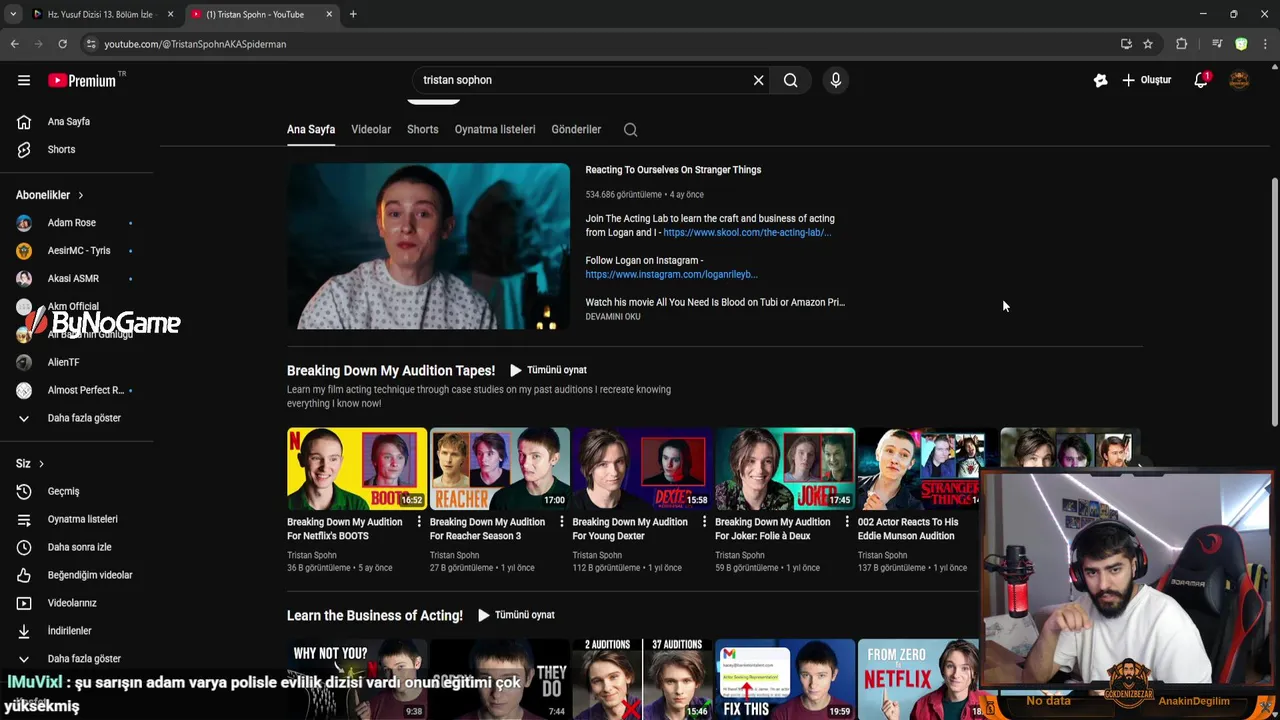Open the YouTube hamburger guide menu
Viewport: 1280px width, 720px height.
[24, 80]
